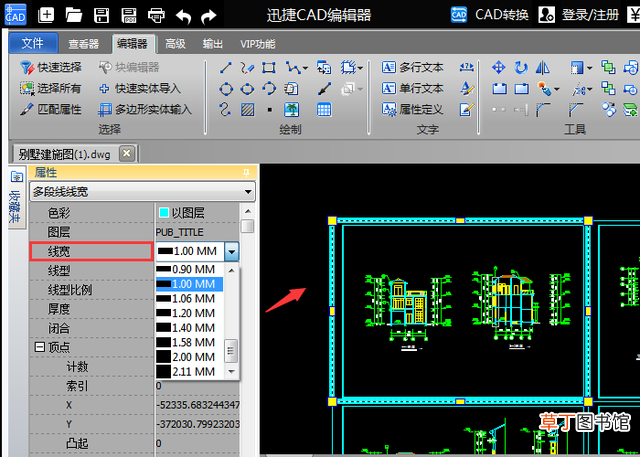Click the 多边形实体输入 button

(x=145, y=109)
